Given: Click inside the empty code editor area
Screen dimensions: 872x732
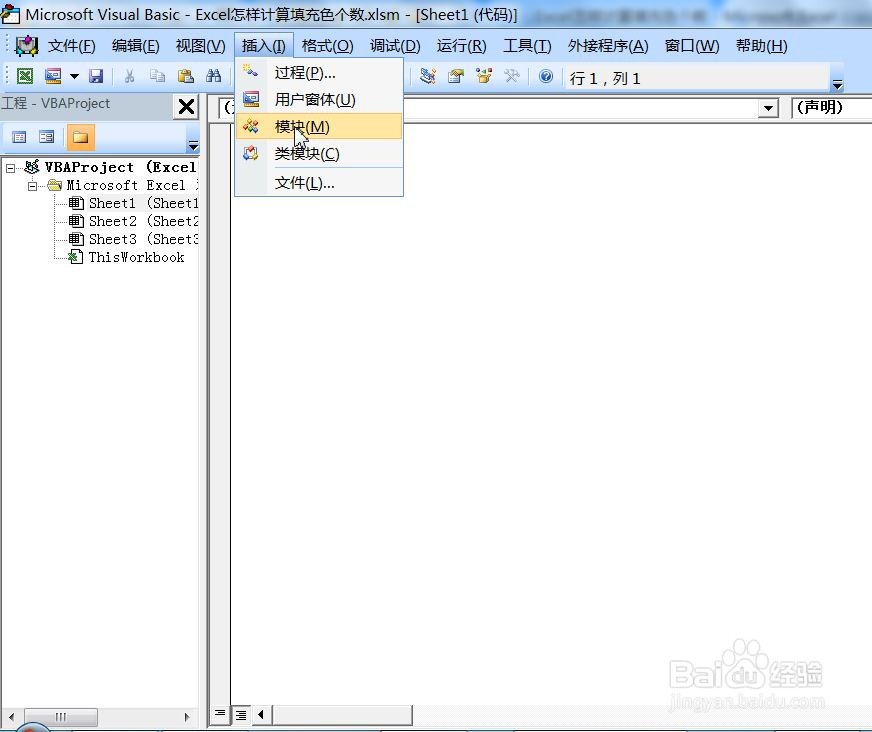Looking at the screenshot, I should (551, 412).
